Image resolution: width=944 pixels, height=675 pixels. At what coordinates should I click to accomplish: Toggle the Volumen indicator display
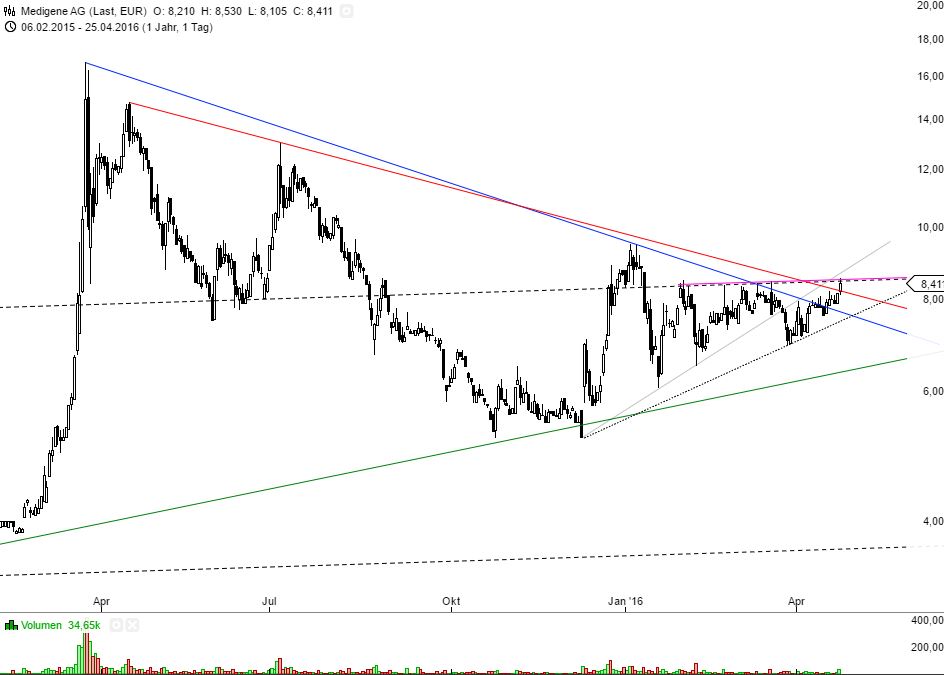pyautogui.click(x=42, y=624)
